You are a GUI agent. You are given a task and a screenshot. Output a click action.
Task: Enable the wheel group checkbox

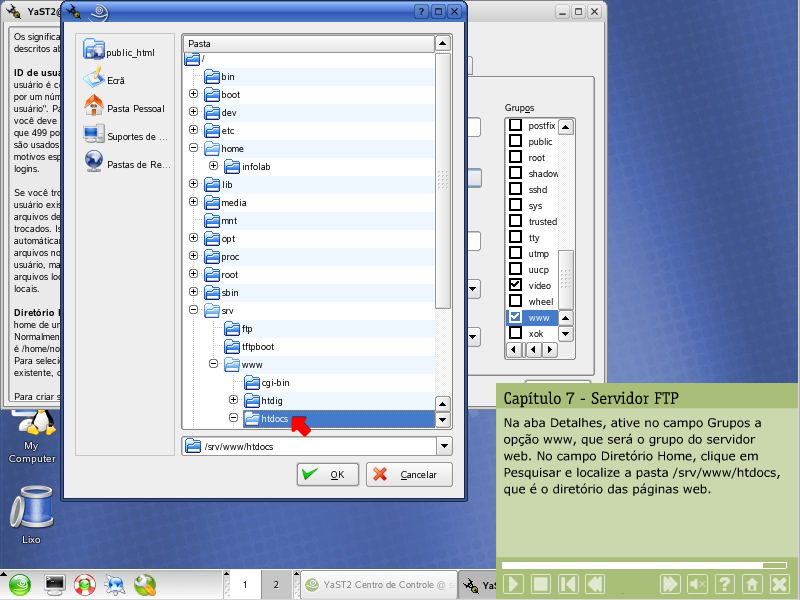click(x=516, y=301)
